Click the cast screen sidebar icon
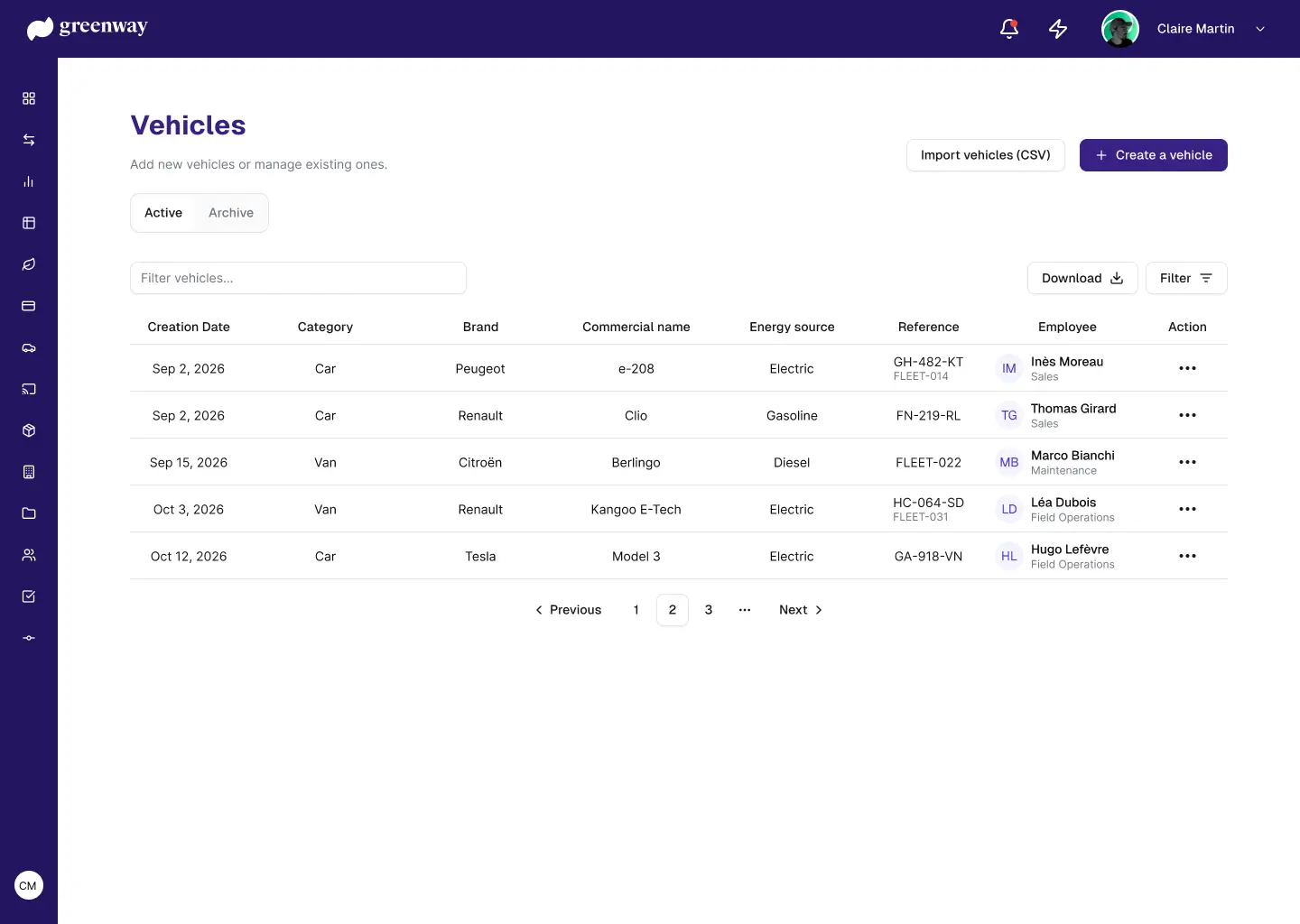Image resolution: width=1300 pixels, height=924 pixels. coord(29,389)
